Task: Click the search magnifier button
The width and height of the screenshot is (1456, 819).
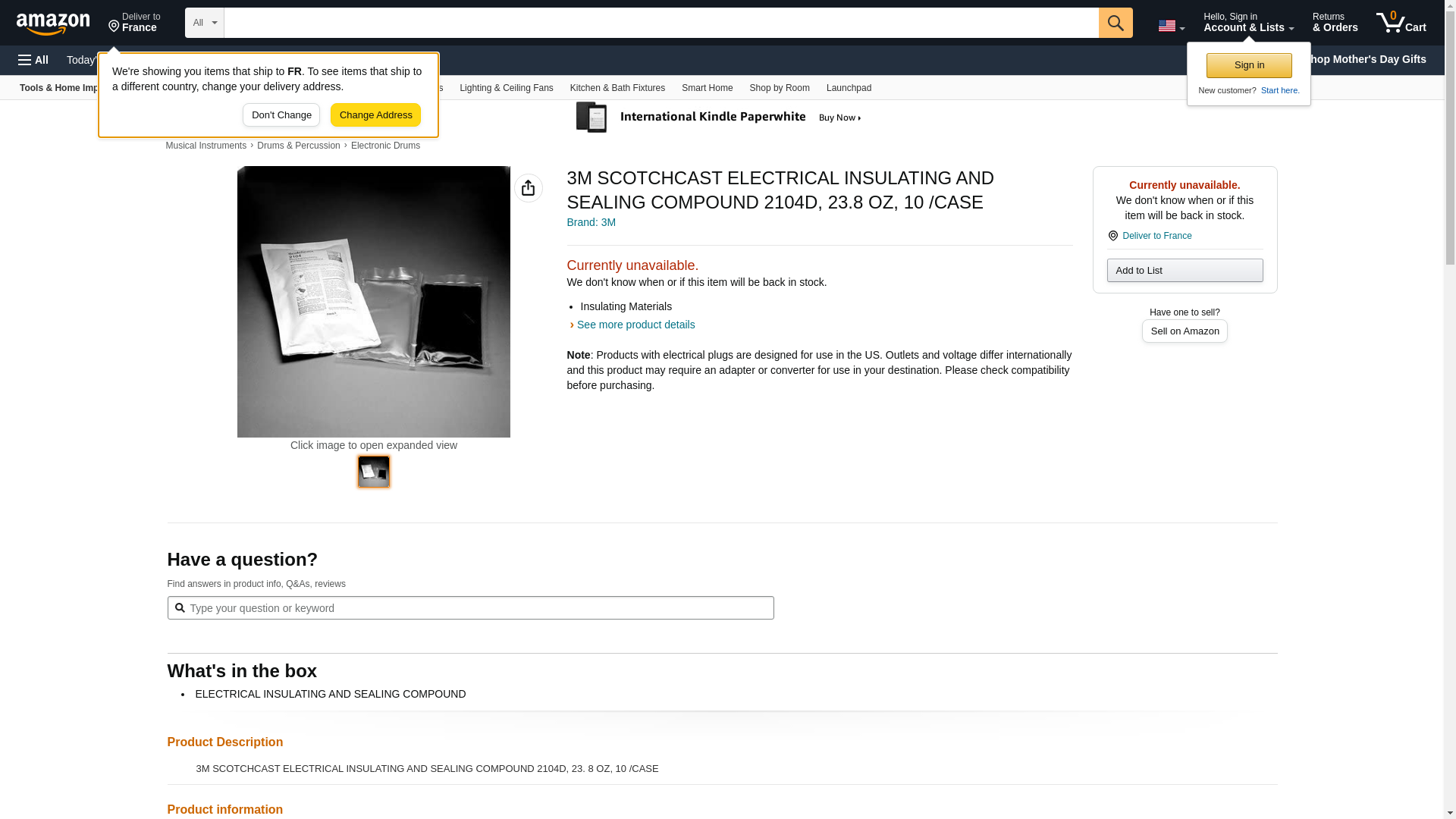Action: point(1115,23)
